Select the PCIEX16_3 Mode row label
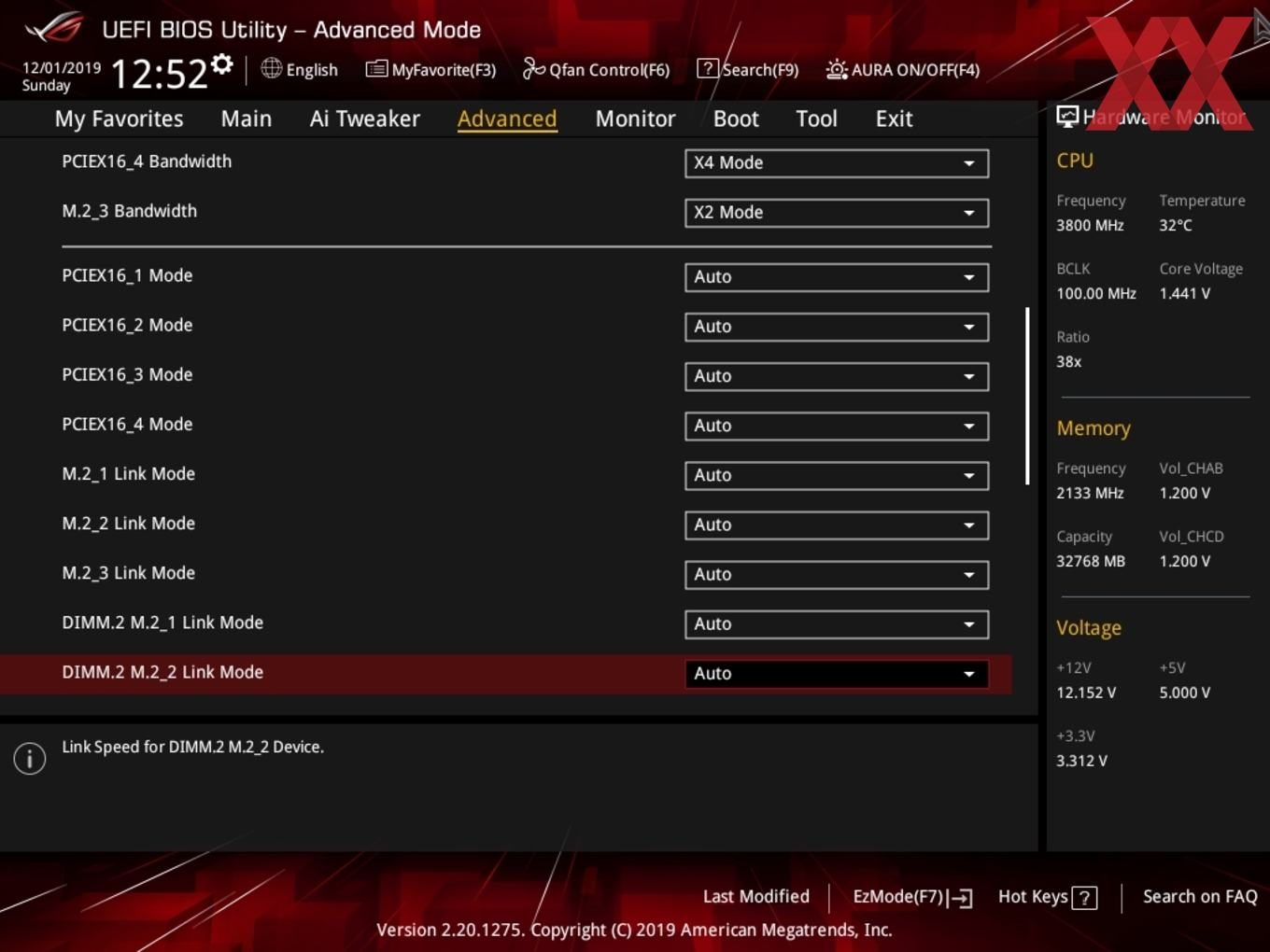Image resolution: width=1270 pixels, height=952 pixels. (127, 374)
